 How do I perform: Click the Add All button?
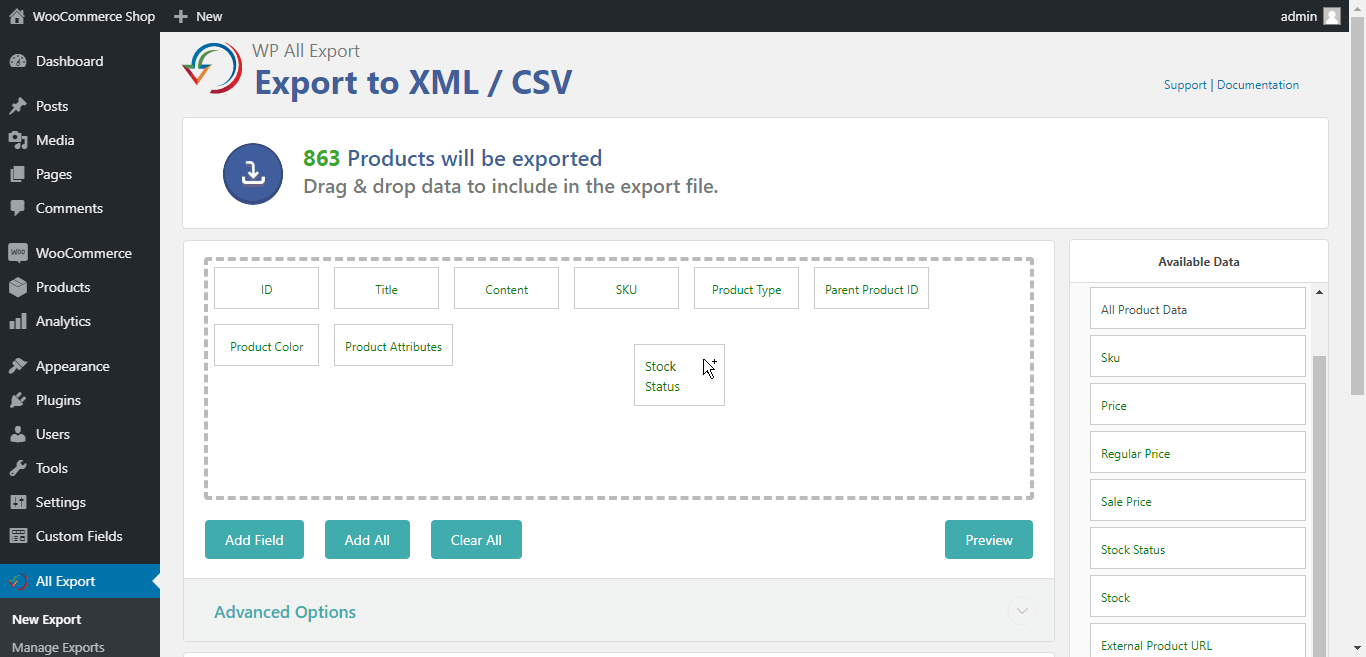(367, 539)
